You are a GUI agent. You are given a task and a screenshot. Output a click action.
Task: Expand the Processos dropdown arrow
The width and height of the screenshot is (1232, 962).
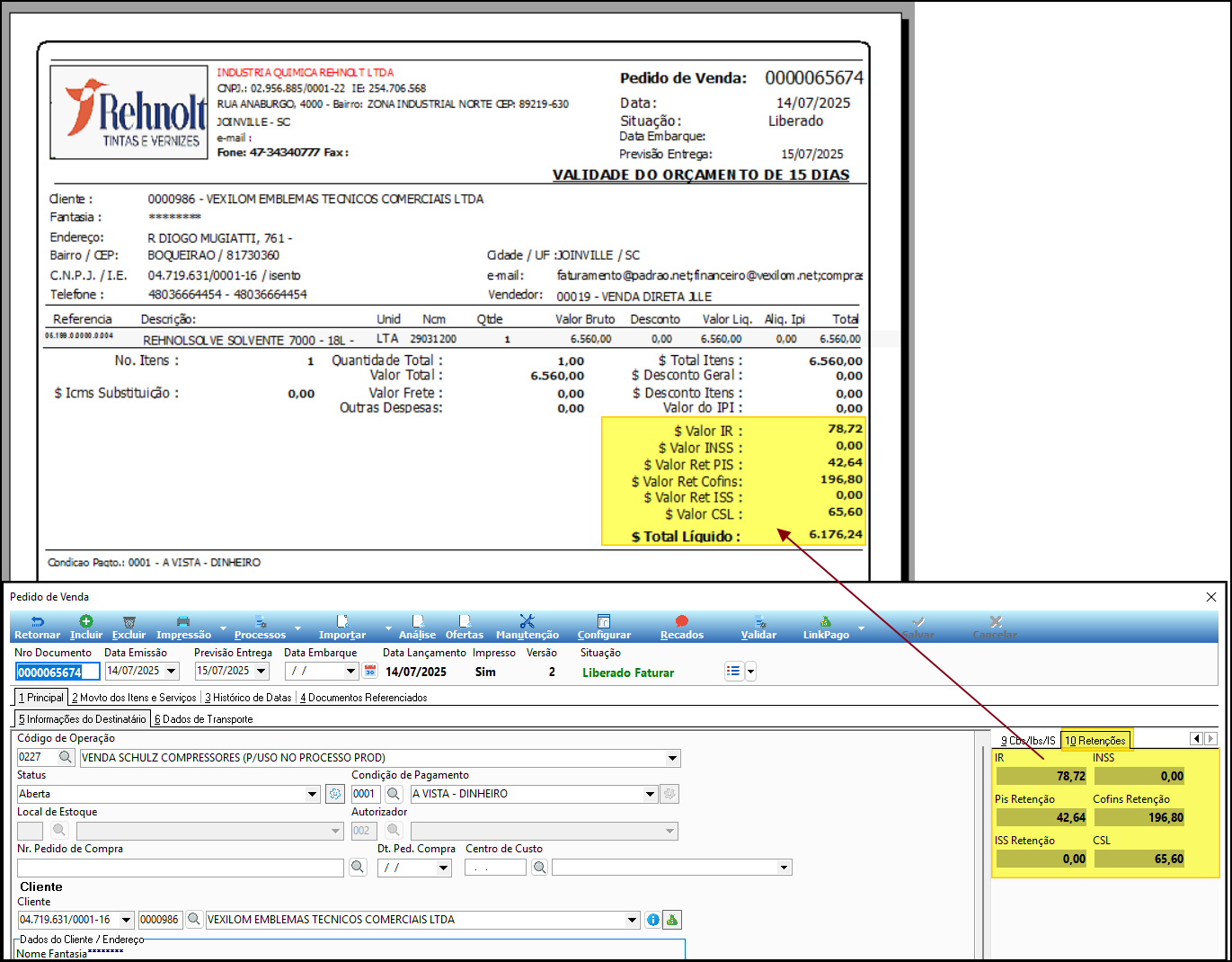297,628
